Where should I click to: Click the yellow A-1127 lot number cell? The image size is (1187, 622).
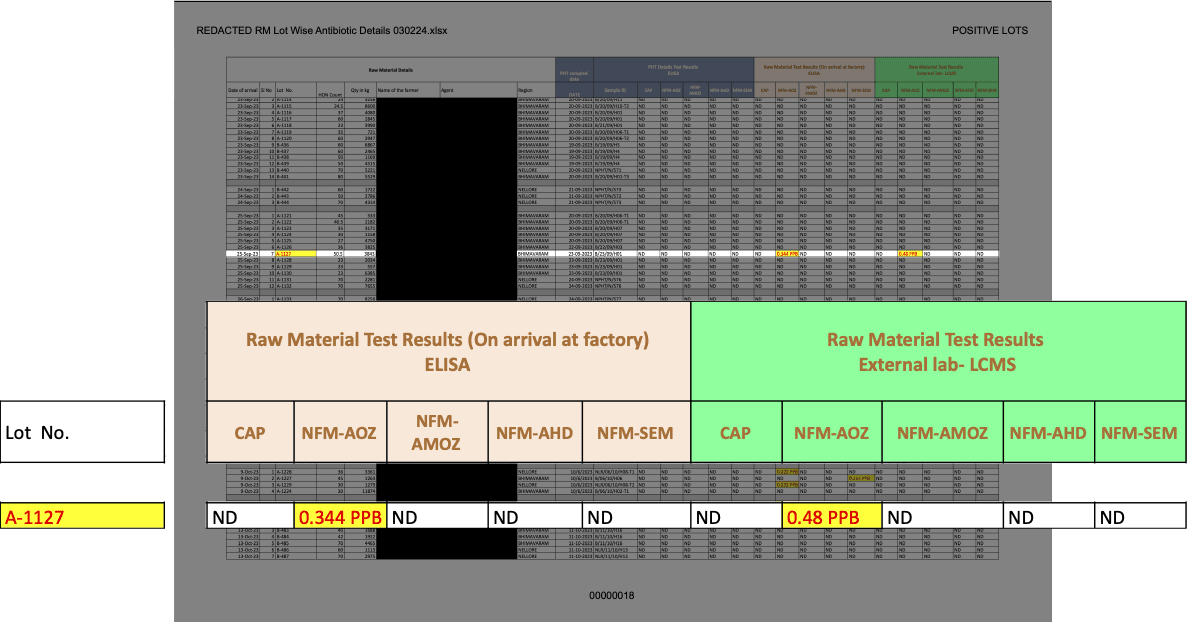click(83, 518)
